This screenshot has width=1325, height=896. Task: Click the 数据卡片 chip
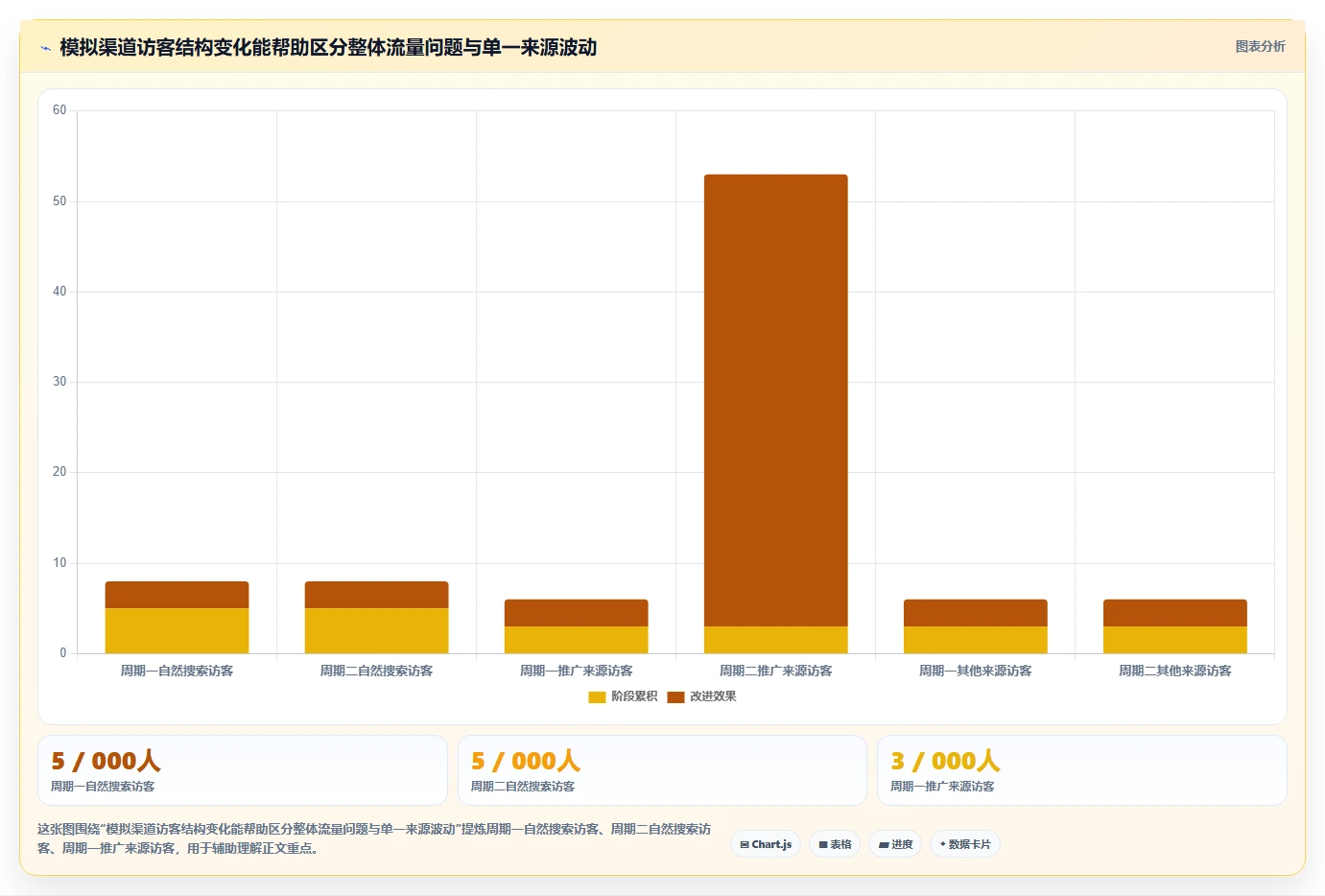965,844
